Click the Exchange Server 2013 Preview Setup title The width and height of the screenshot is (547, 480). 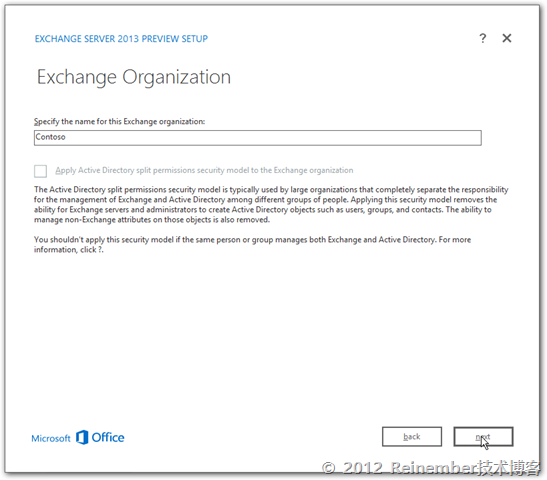click(x=121, y=39)
